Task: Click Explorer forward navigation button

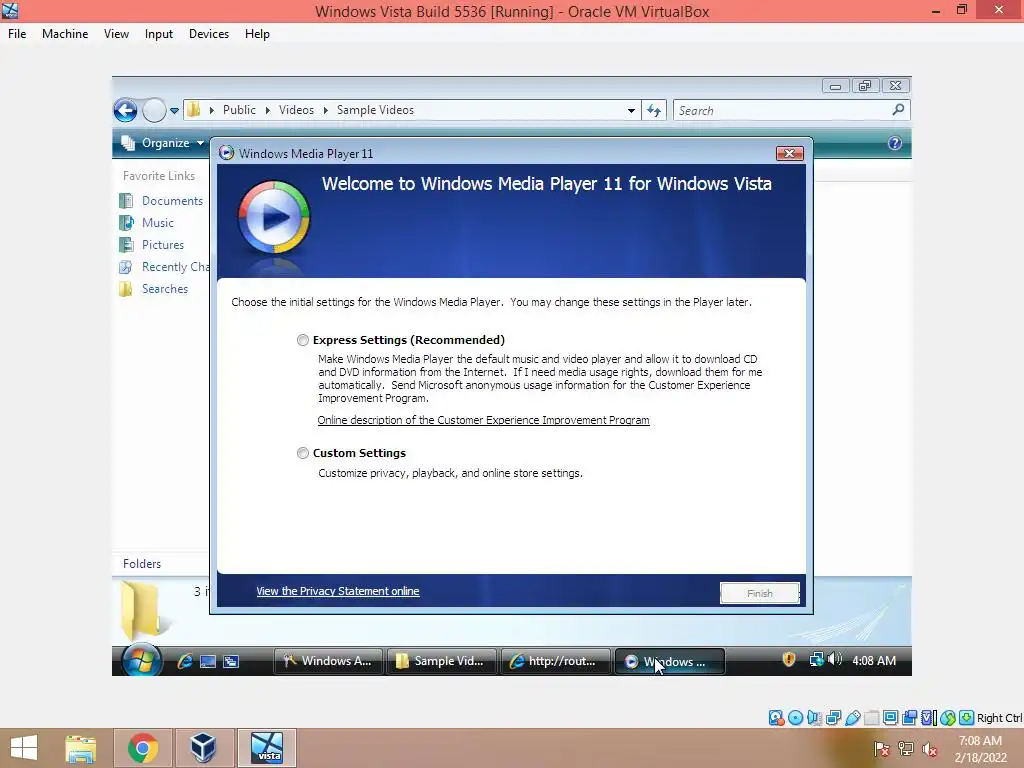Action: pos(154,110)
